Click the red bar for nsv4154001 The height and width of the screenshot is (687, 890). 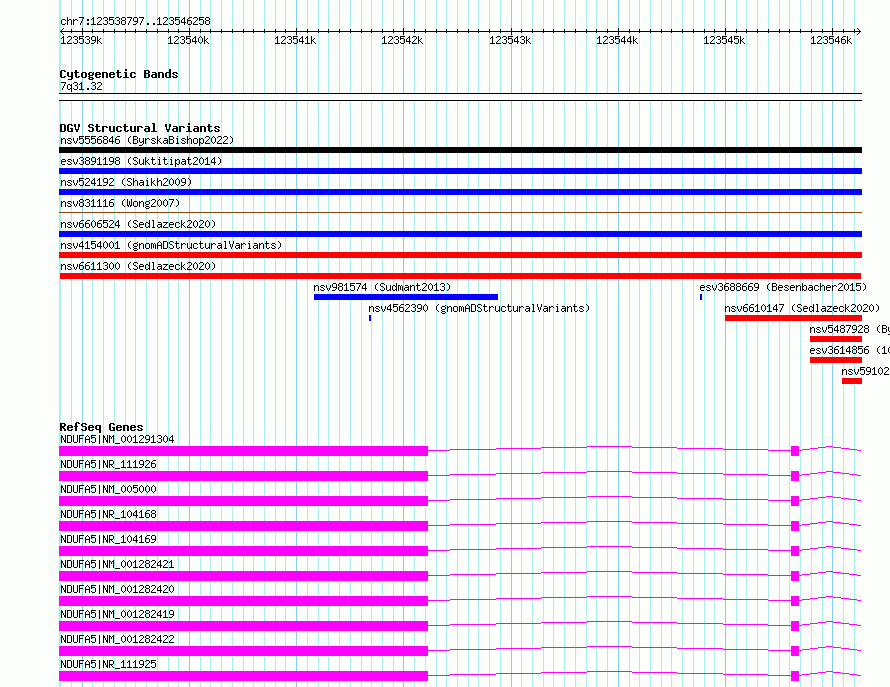(x=460, y=255)
